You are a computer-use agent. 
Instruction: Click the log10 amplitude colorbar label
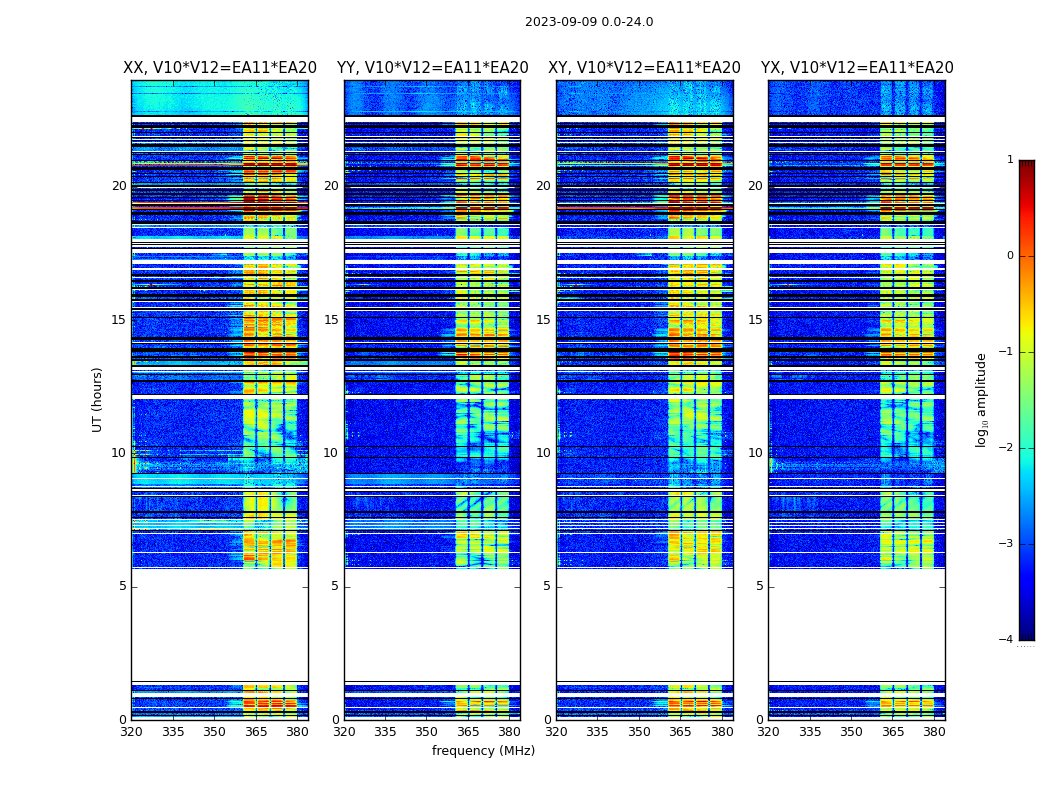pyautogui.click(x=981, y=400)
